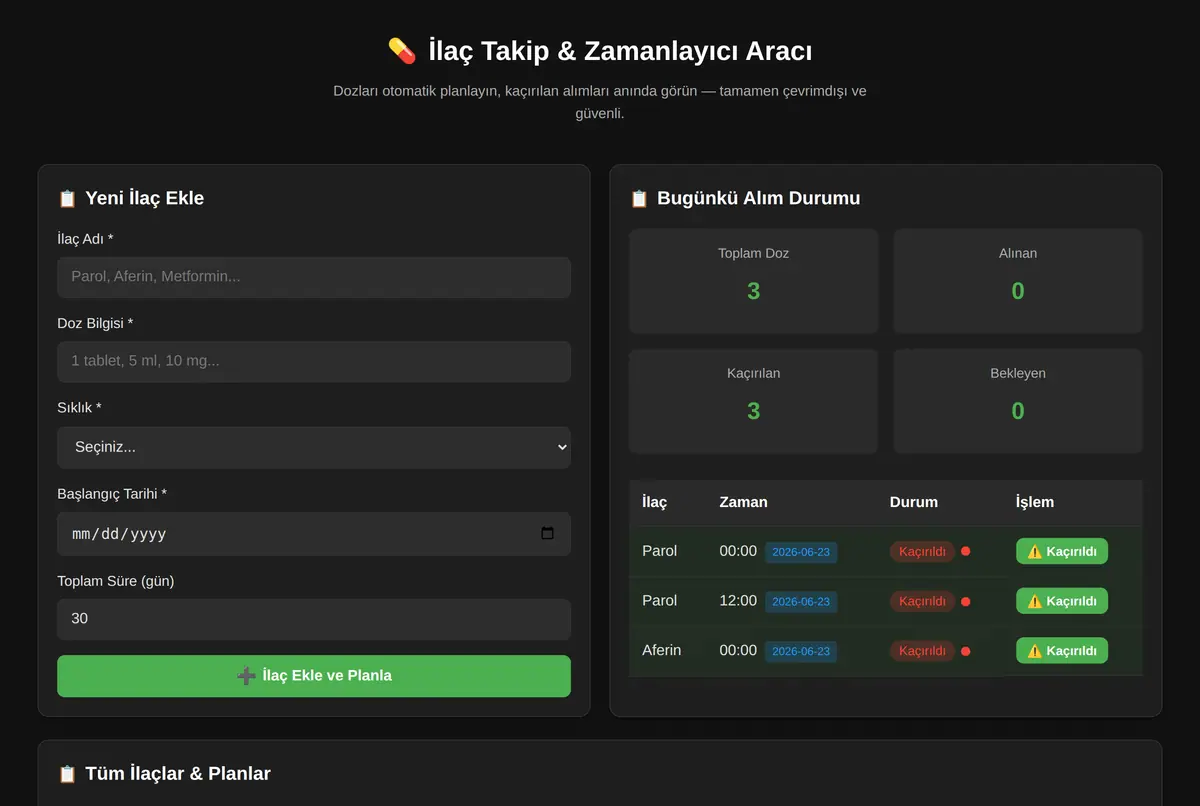This screenshot has width=1200, height=806.
Task: Click the Toplam Doz stat card
Action: 754,281
